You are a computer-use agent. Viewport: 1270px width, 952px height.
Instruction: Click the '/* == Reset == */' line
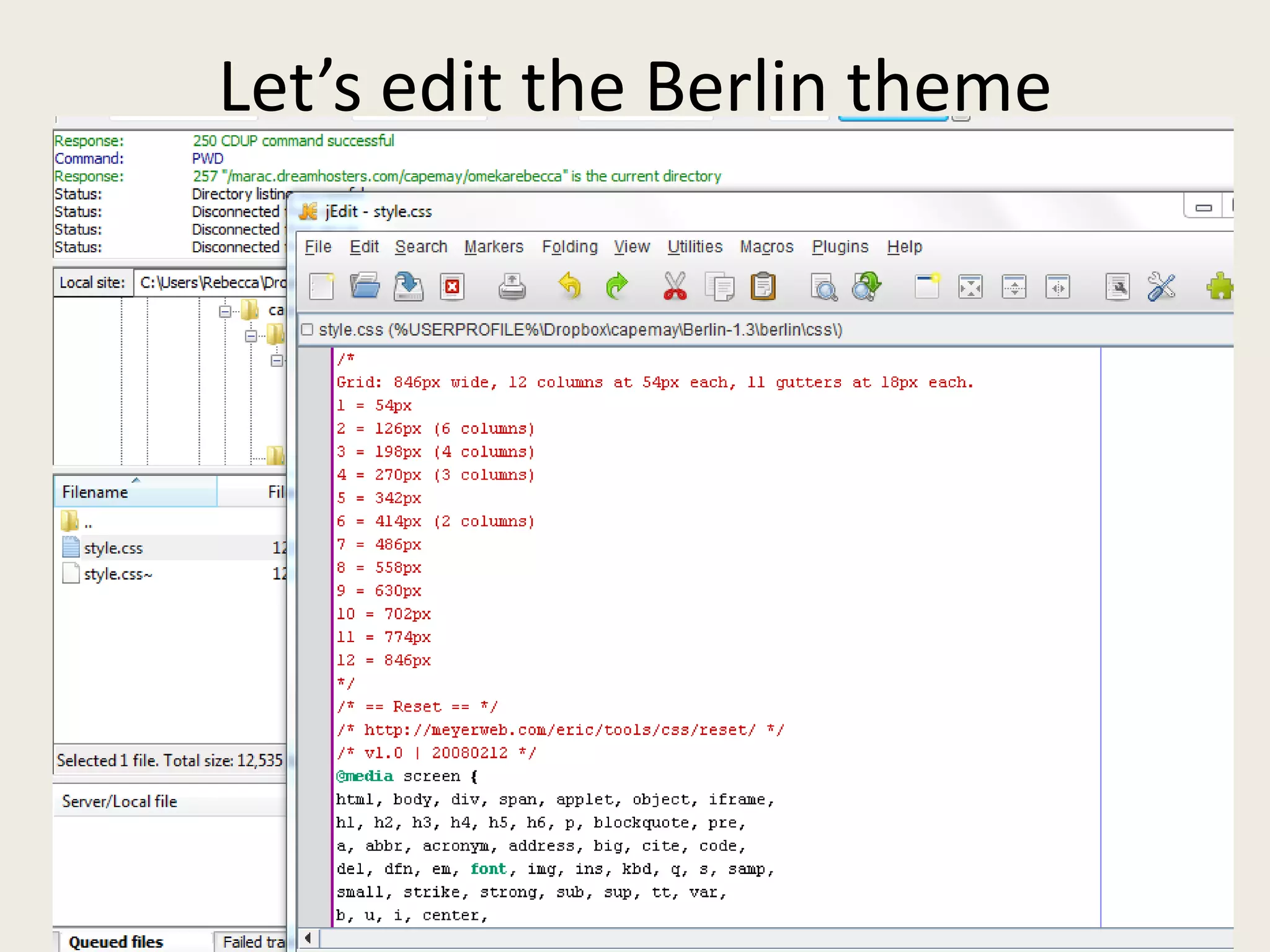[417, 707]
